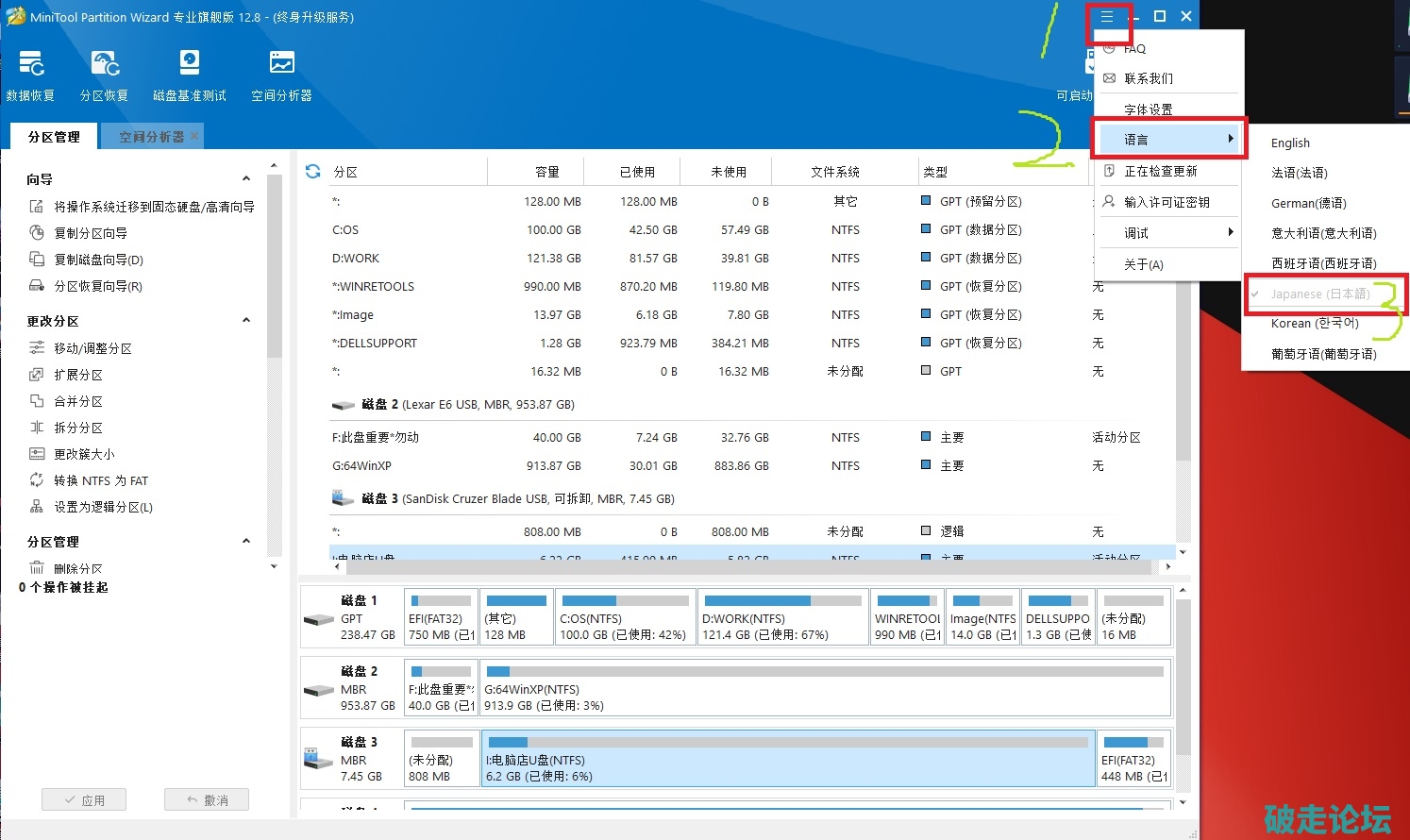Collapse the 向导 section
The width and height of the screenshot is (1410, 840).
(246, 179)
